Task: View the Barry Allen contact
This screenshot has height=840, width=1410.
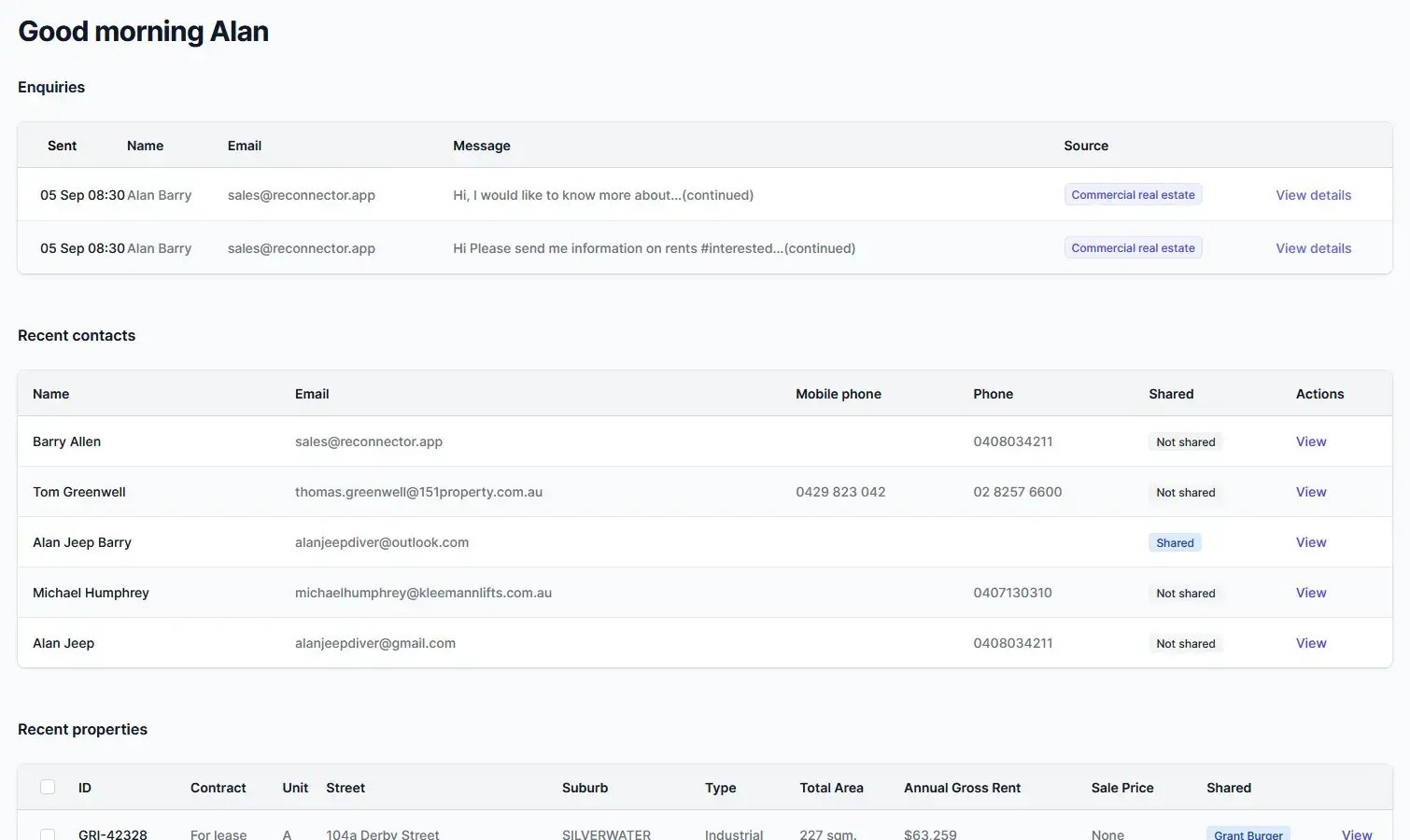Action: click(1310, 441)
